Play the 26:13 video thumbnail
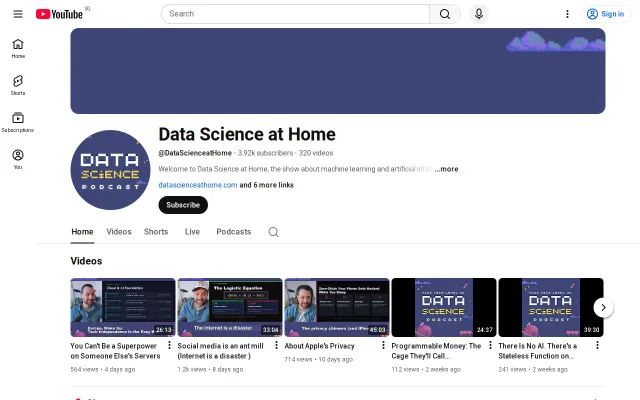Screen dimensions: 640x400 pyautogui.click(x=123, y=307)
